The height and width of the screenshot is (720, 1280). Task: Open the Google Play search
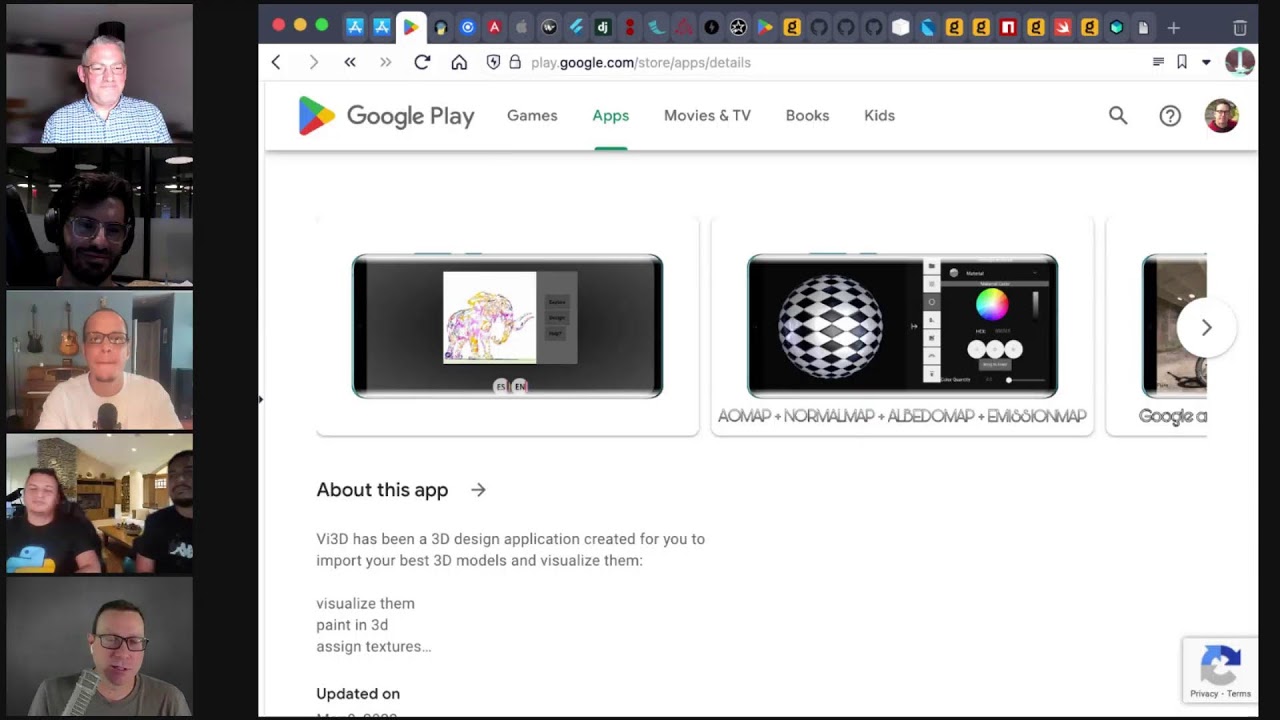click(x=1118, y=116)
